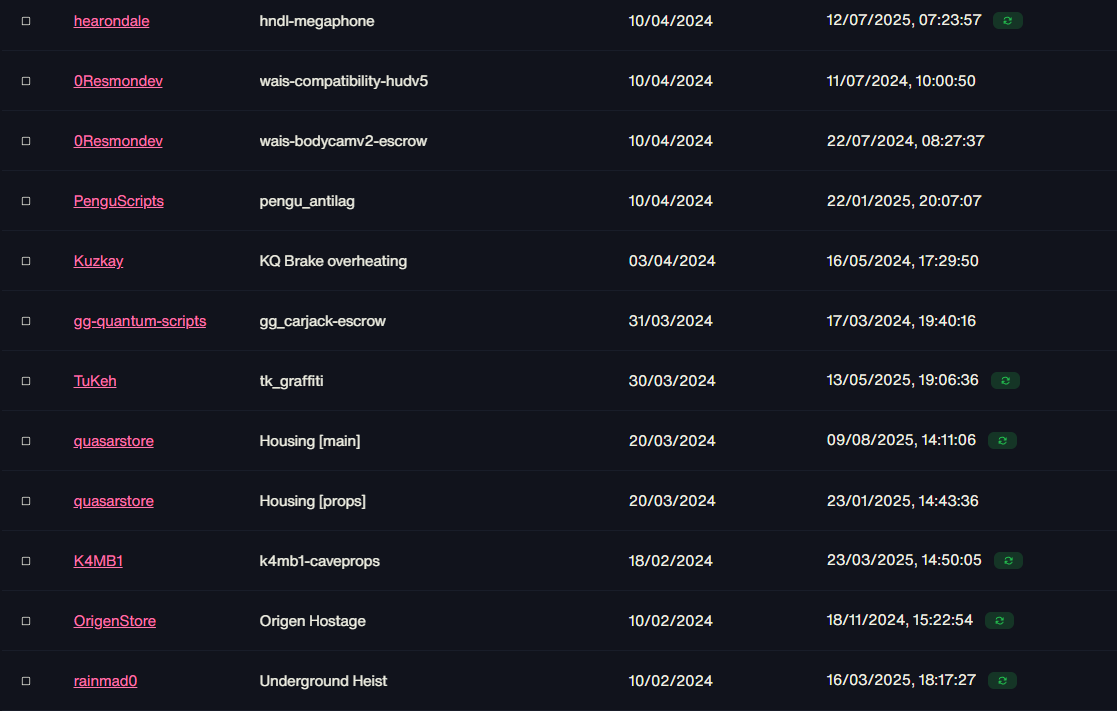Image resolution: width=1117 pixels, height=711 pixels.
Task: Open the rainmad0 author link
Action: pyautogui.click(x=105, y=680)
